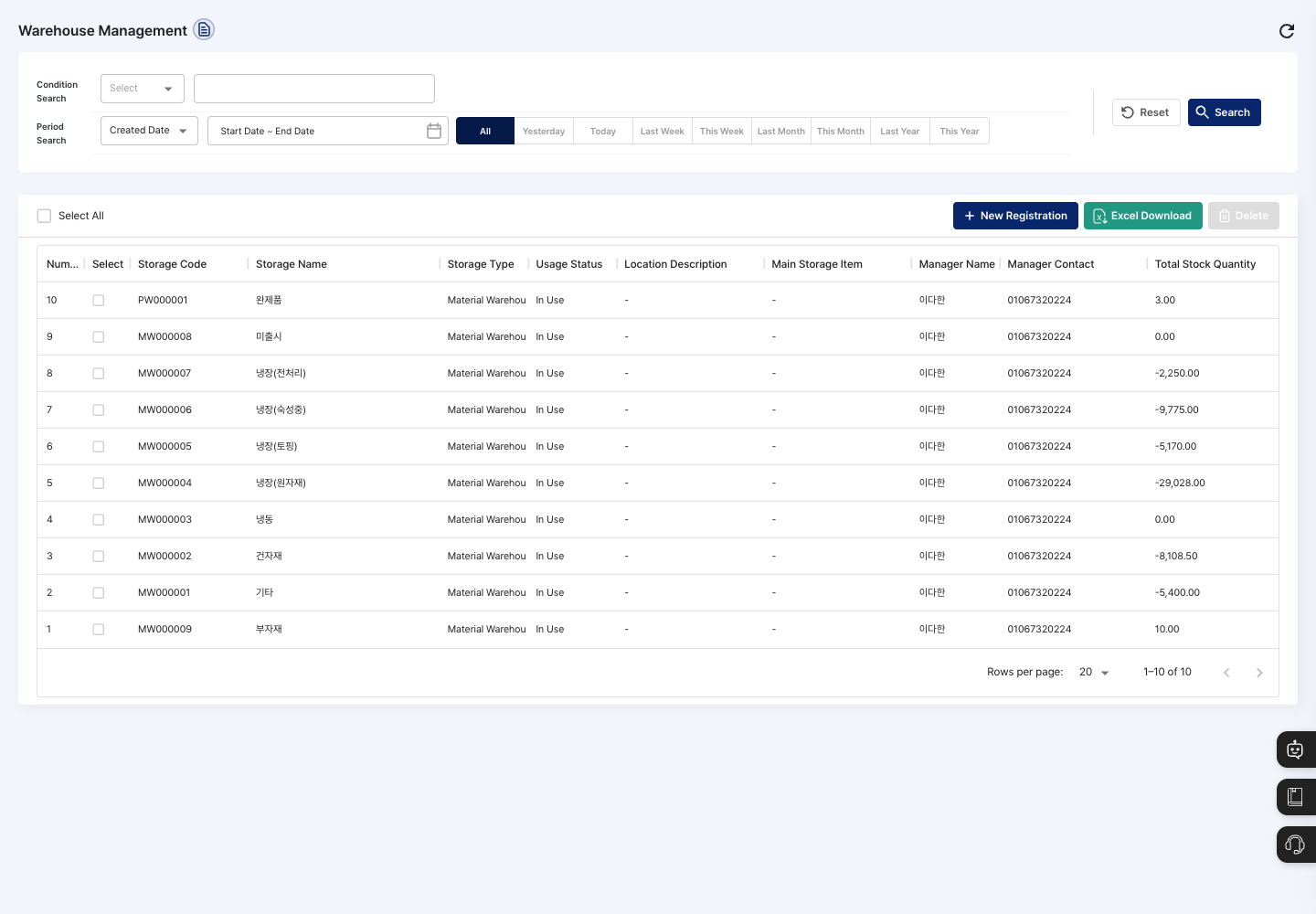Check the row MW000003 checkbox
1316x914 pixels.
pos(99,520)
